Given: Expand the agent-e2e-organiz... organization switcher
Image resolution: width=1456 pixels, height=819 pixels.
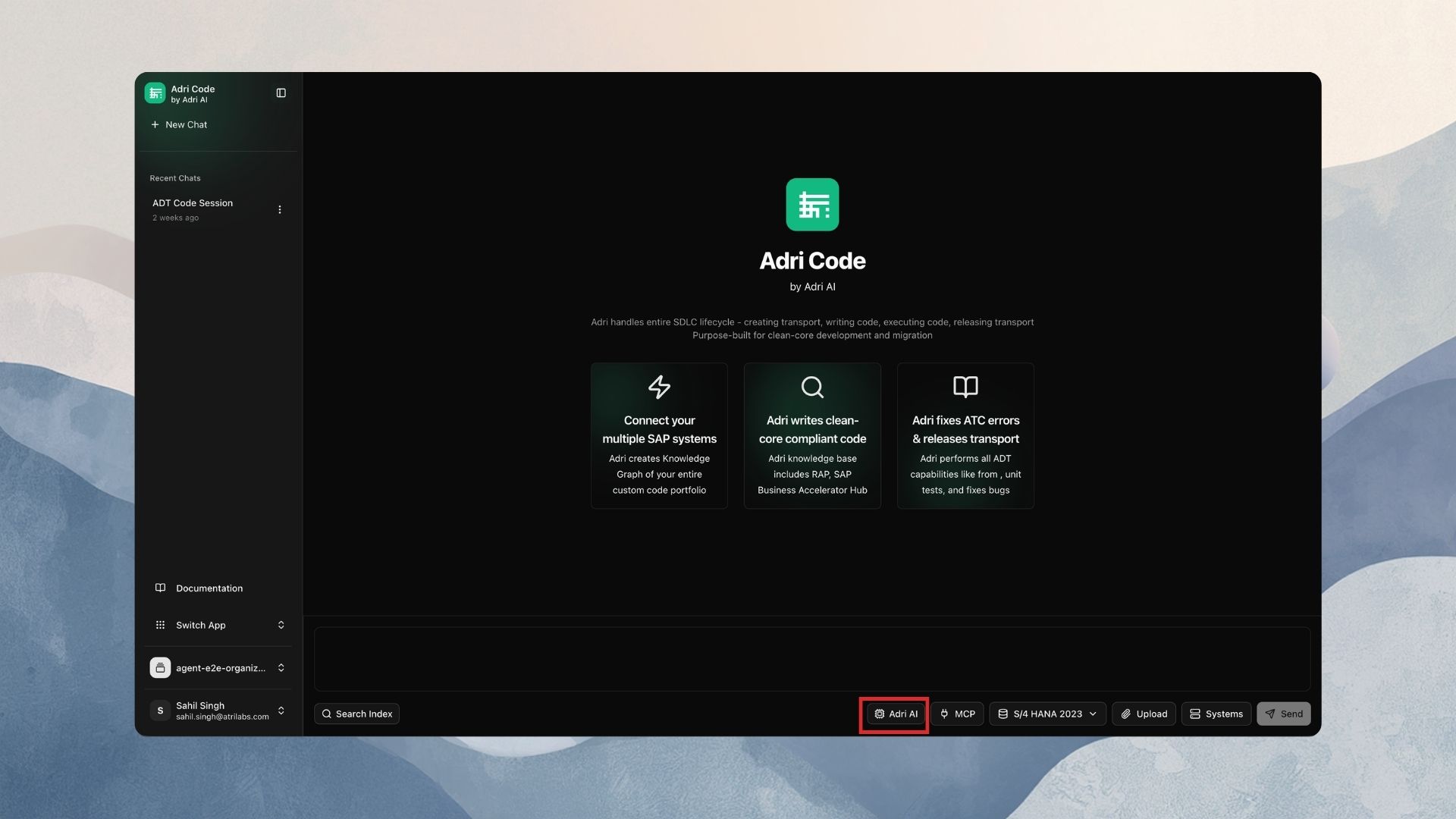Looking at the screenshot, I should point(218,668).
